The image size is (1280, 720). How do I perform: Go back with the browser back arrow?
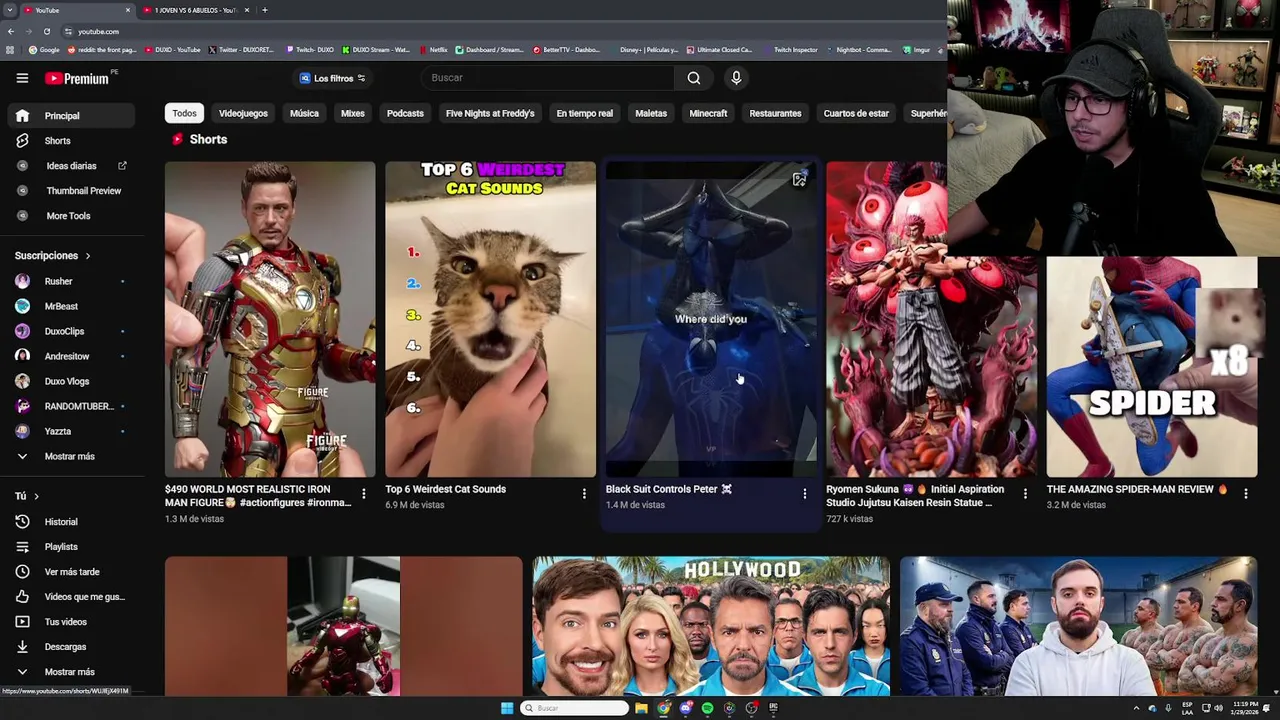pyautogui.click(x=11, y=31)
